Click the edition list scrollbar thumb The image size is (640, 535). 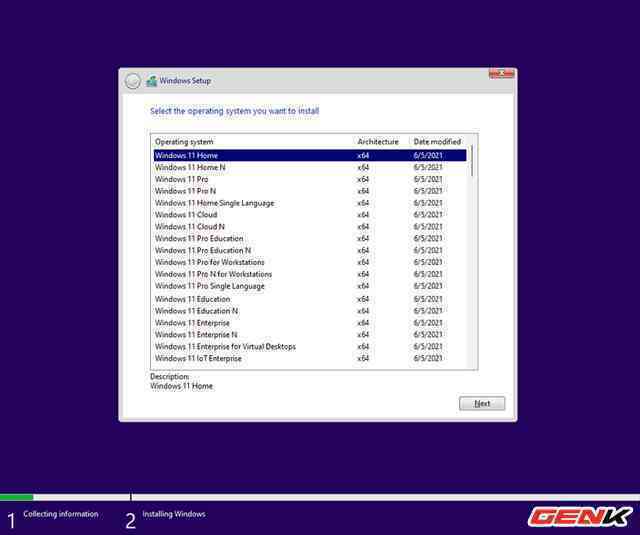click(472, 160)
